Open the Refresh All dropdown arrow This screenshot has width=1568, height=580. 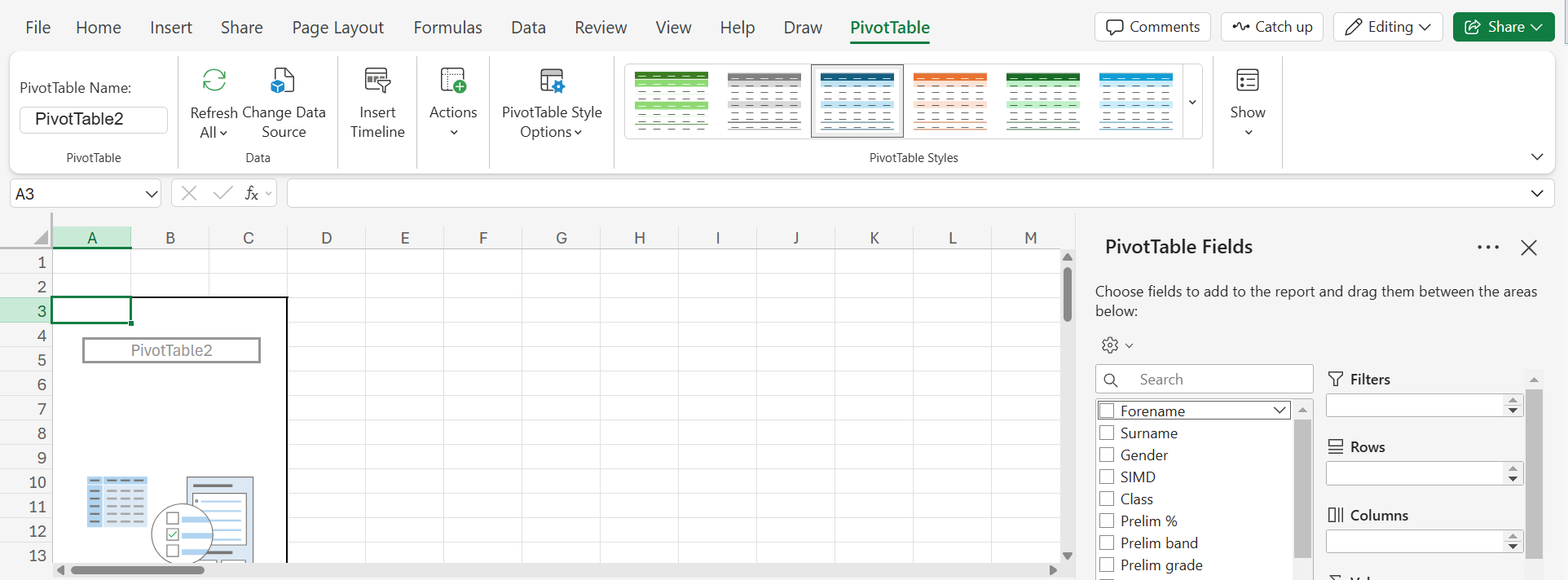coord(224,133)
